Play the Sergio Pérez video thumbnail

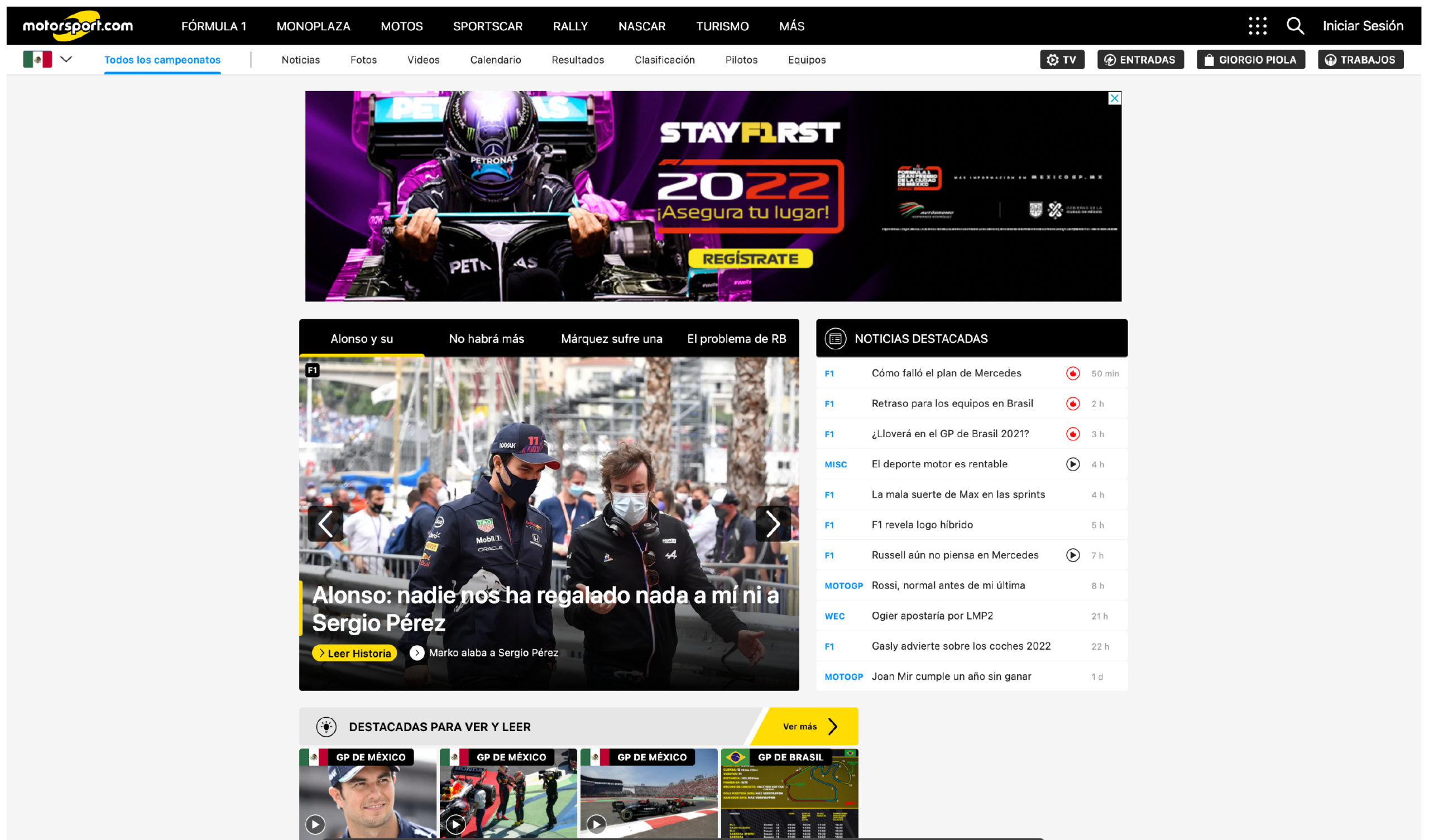point(315,823)
